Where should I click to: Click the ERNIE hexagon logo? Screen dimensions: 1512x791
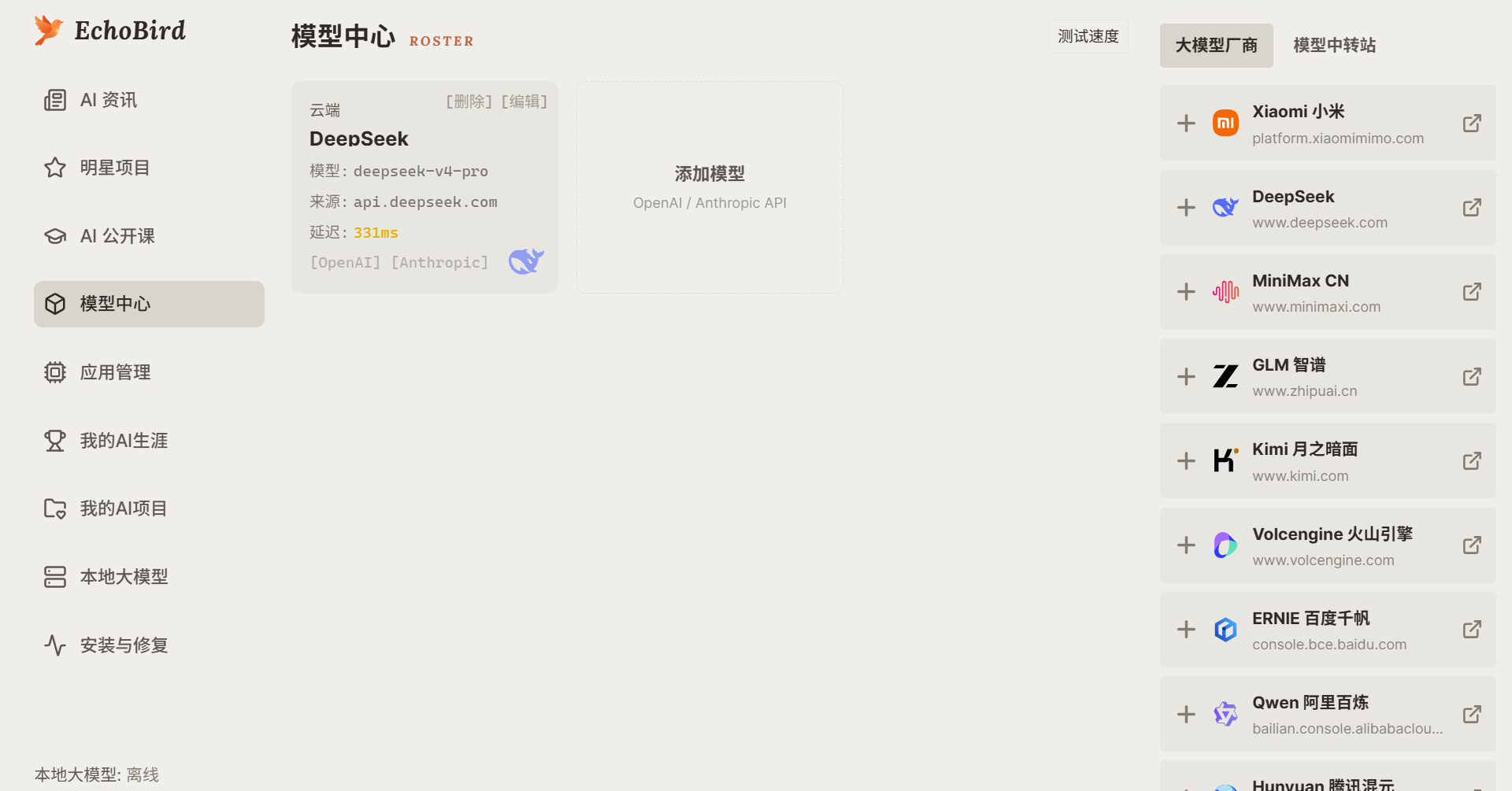tap(1225, 630)
